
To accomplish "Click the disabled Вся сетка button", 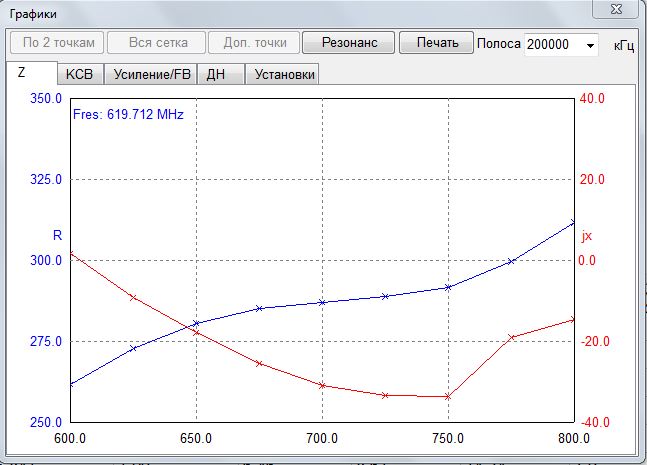I will [157, 42].
